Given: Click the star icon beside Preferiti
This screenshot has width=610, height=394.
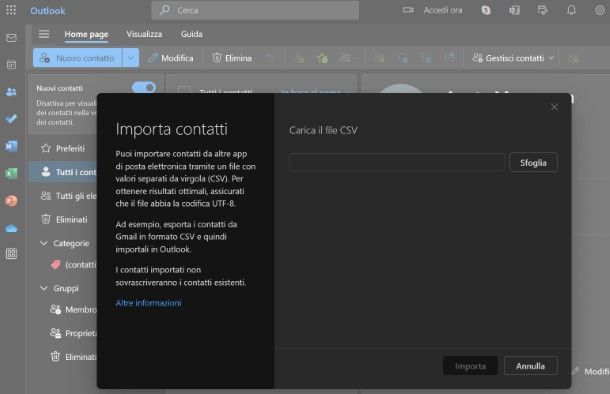Looking at the screenshot, I should 46,148.
